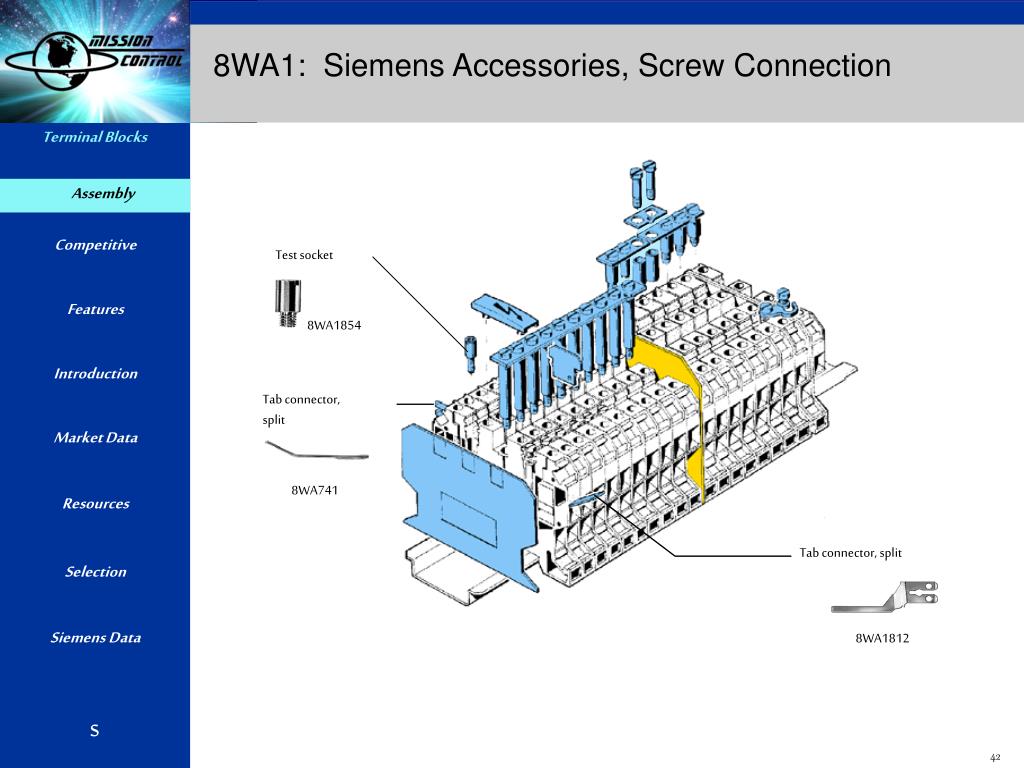Select the highlighted Assembly tab
The width and height of the screenshot is (1024, 768).
click(x=95, y=195)
